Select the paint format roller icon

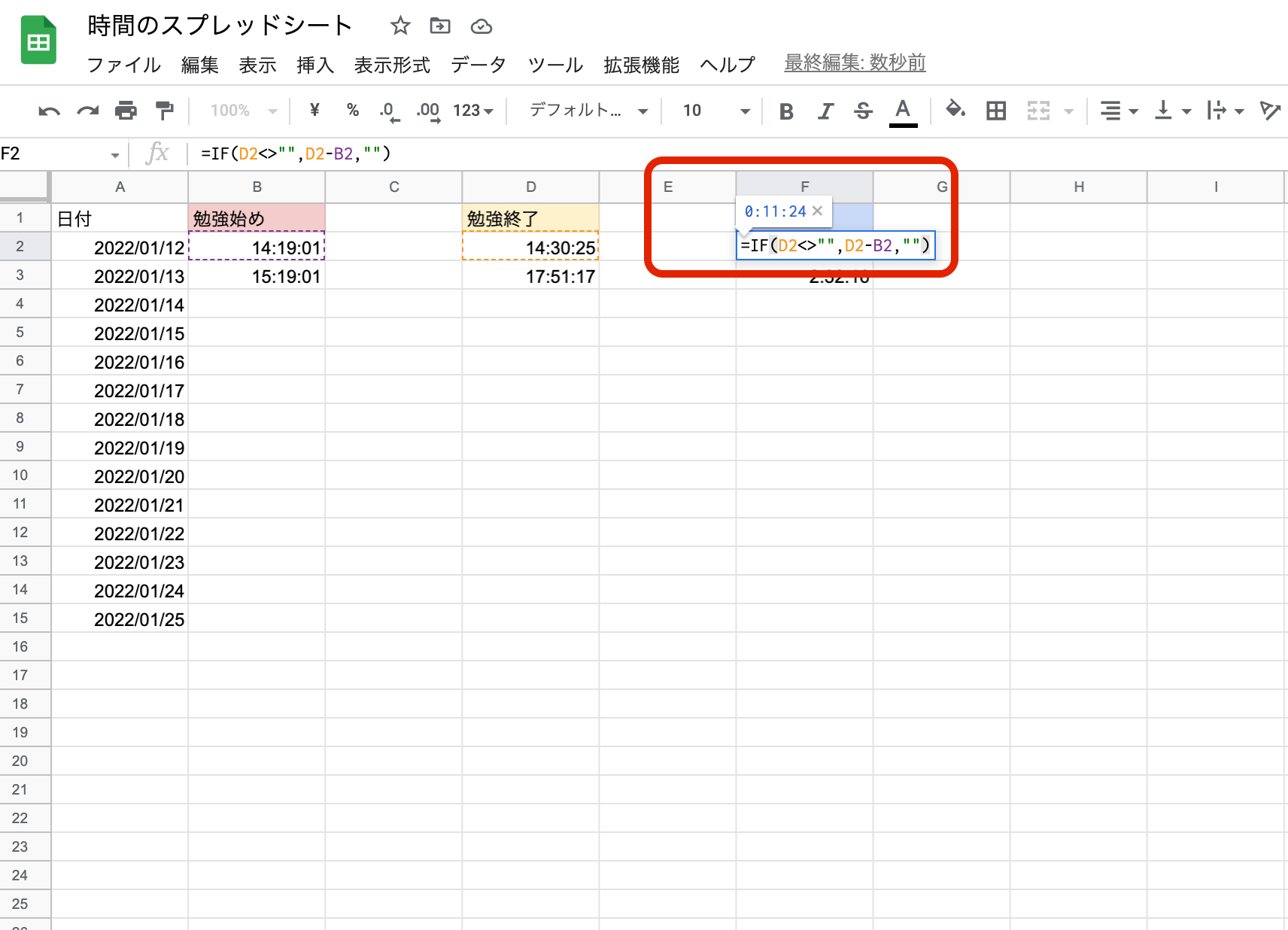[x=164, y=111]
